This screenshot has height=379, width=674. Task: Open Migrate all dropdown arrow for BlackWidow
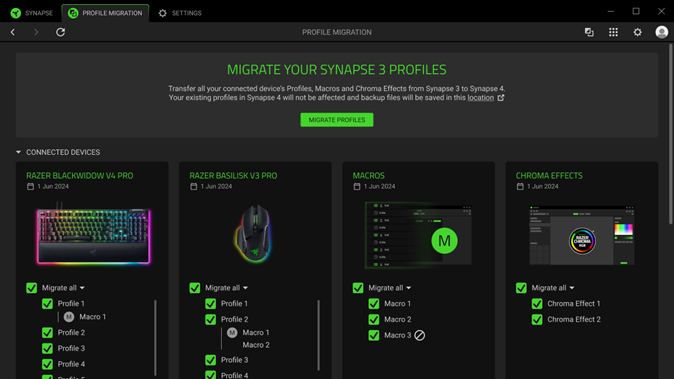[x=82, y=288]
